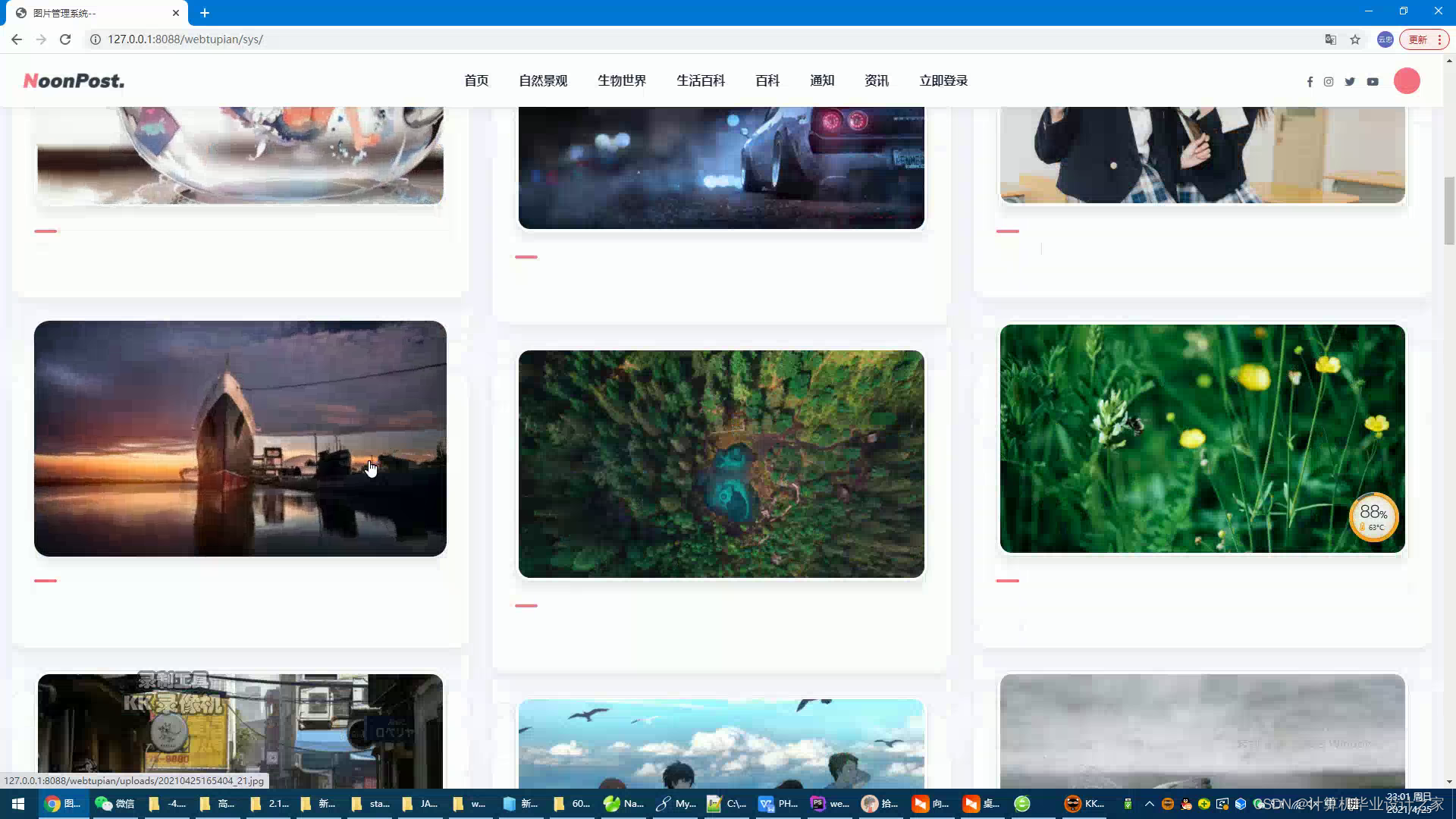
Task: Click the pink circle avatar button
Action: point(1407,81)
